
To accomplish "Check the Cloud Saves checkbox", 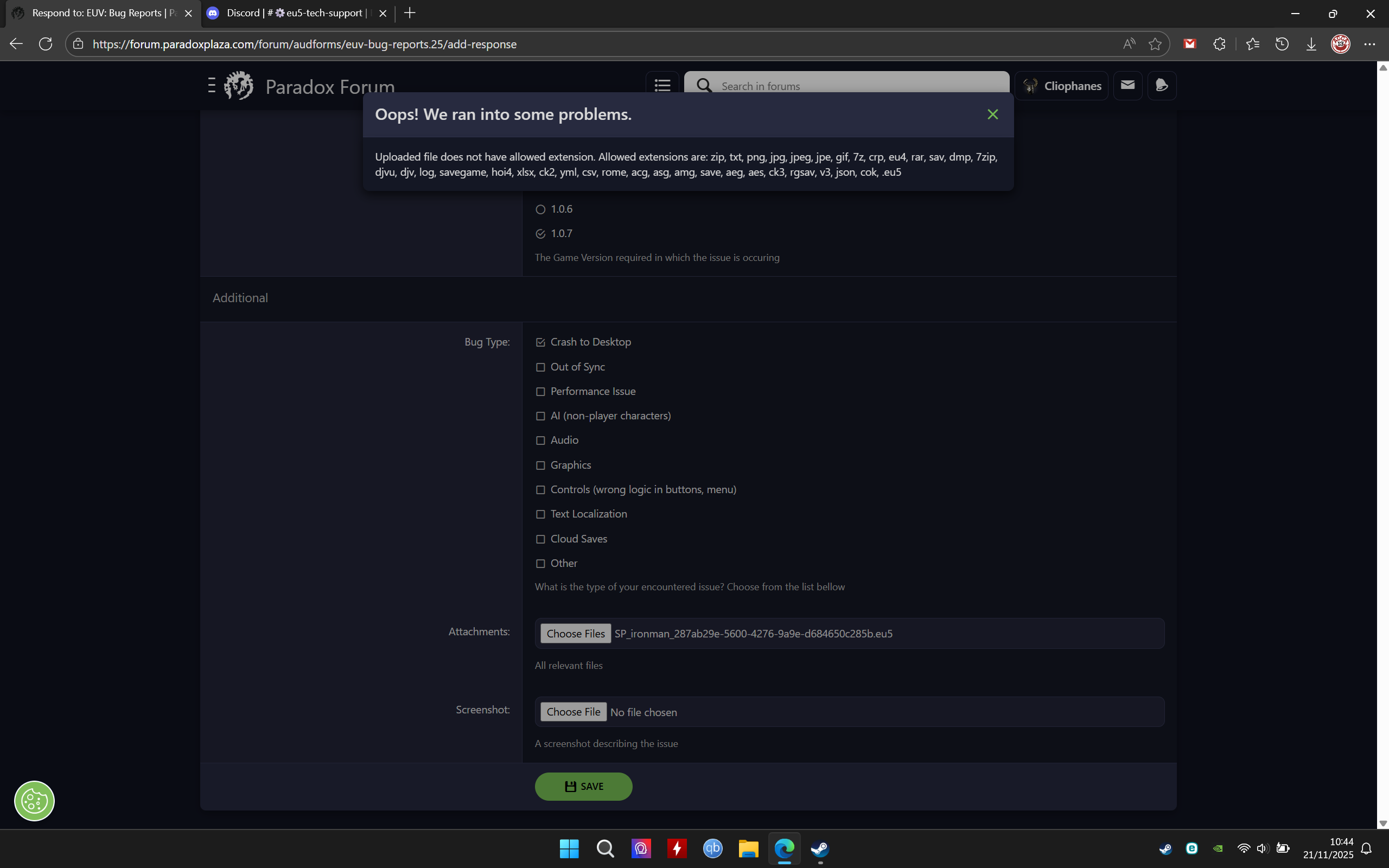I will pyautogui.click(x=540, y=539).
